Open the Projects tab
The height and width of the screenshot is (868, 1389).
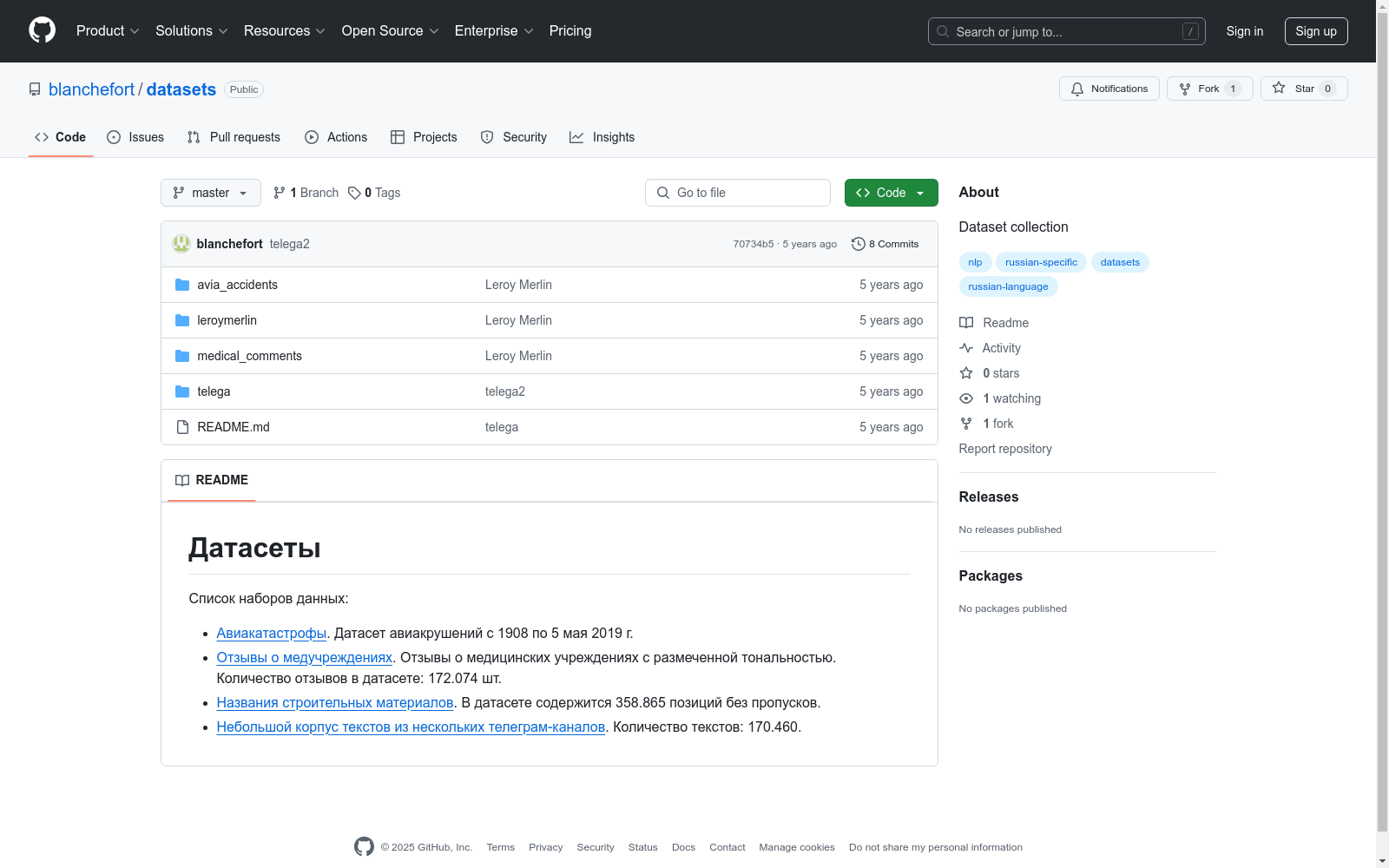point(424,137)
